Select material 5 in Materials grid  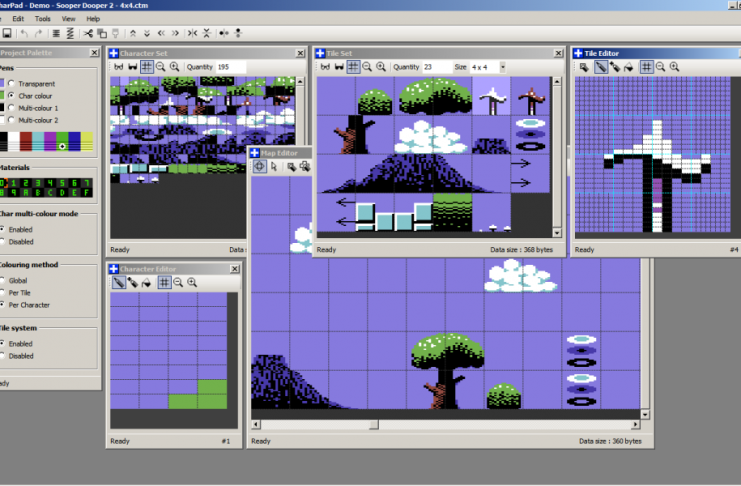coord(62,183)
